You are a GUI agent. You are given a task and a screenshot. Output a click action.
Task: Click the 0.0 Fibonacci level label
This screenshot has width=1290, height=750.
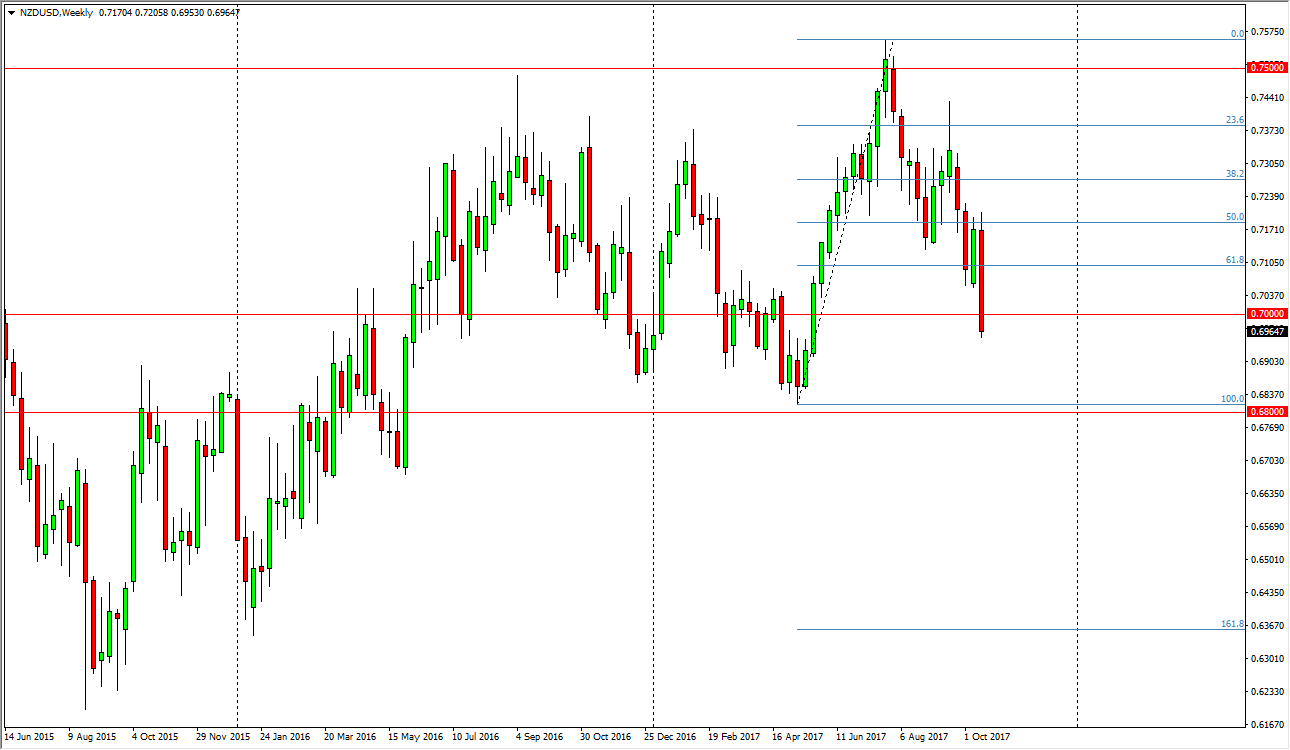(1238, 33)
